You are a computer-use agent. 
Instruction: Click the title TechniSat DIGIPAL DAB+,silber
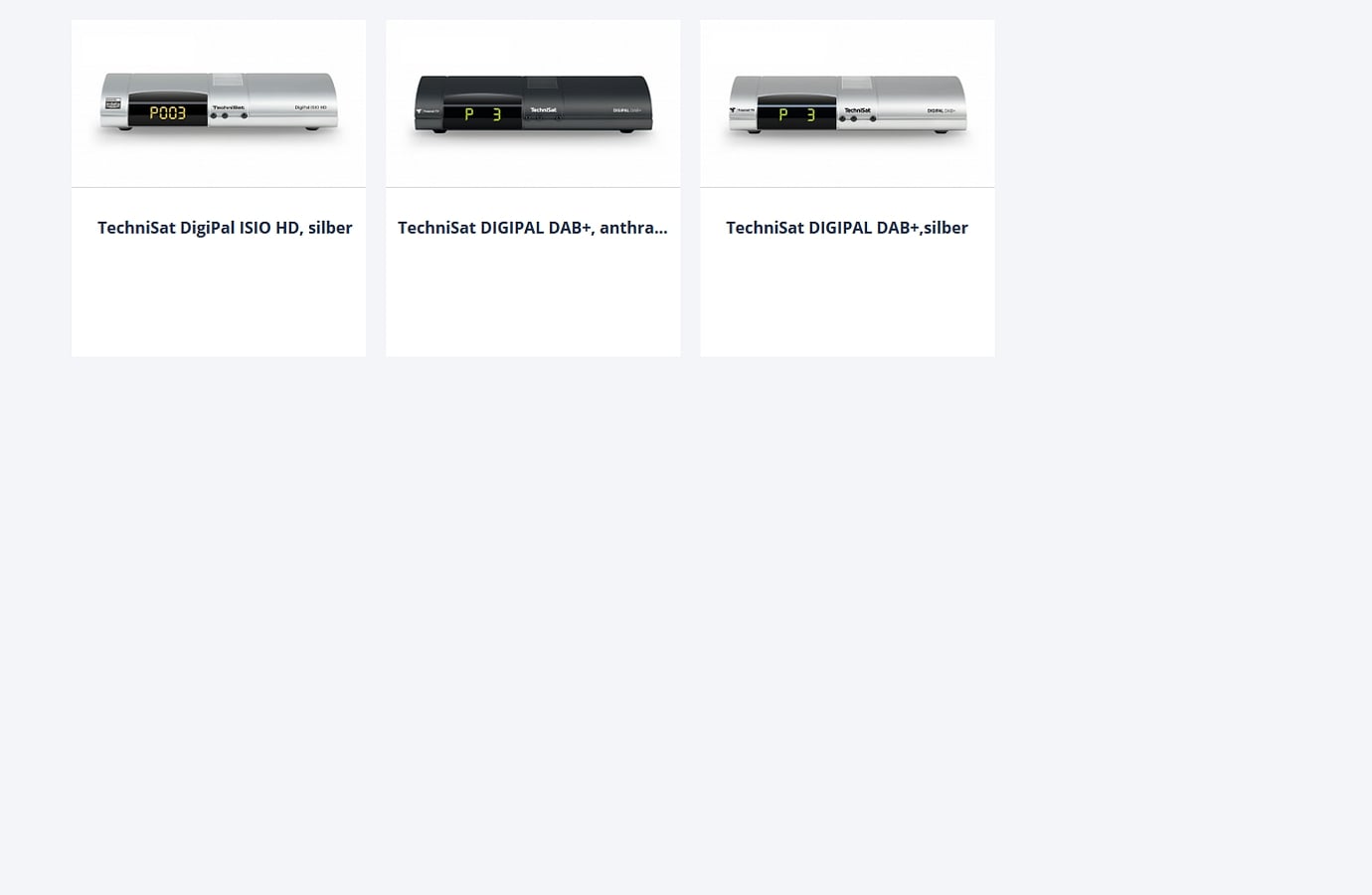(x=847, y=228)
